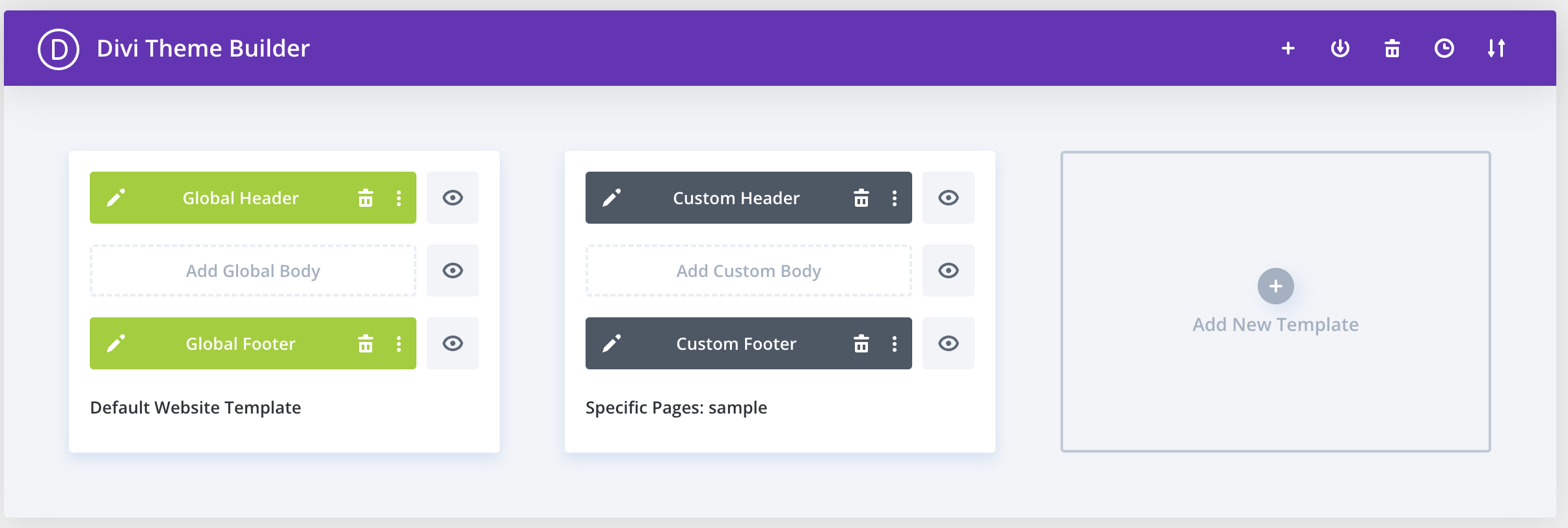Toggle visibility of Global Header
Viewport: 1568px width, 528px height.
(453, 198)
